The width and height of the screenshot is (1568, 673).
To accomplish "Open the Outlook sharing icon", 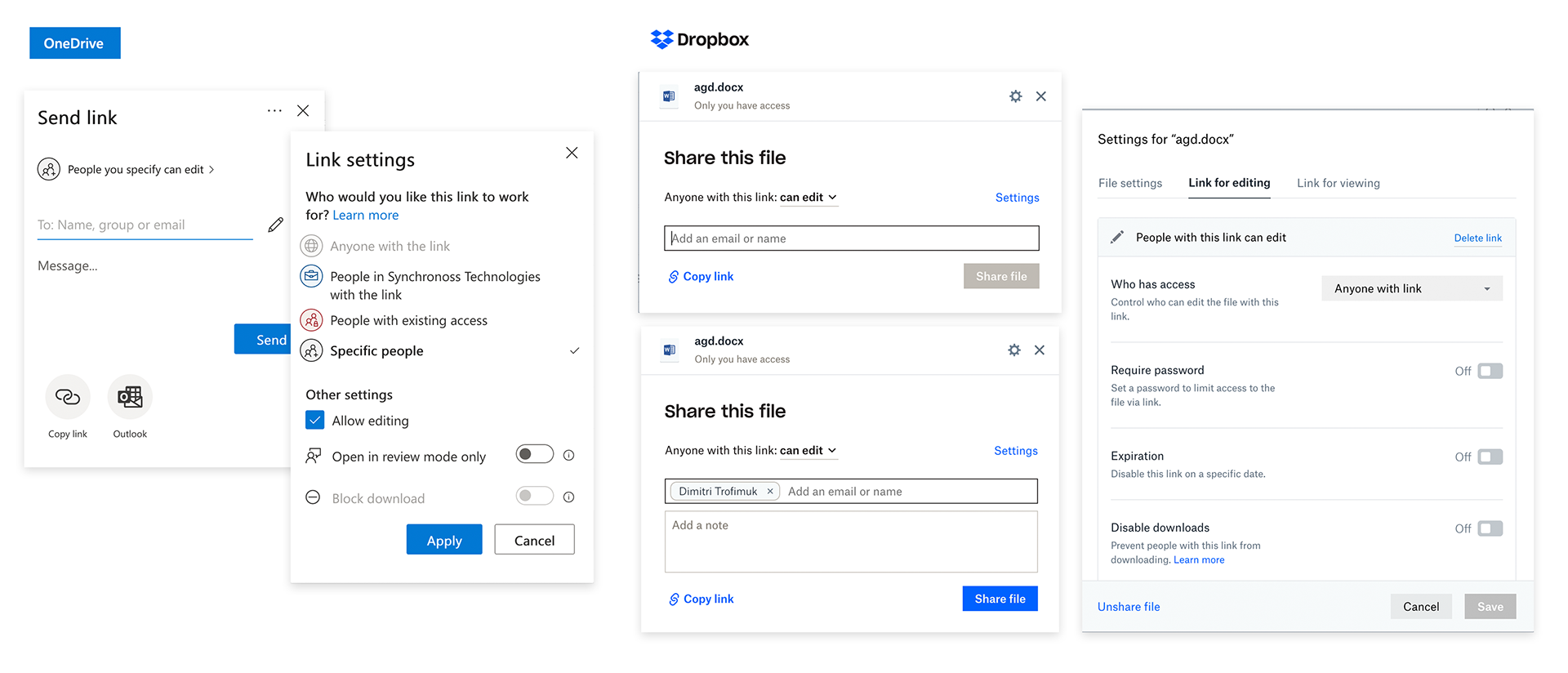I will coord(130,397).
